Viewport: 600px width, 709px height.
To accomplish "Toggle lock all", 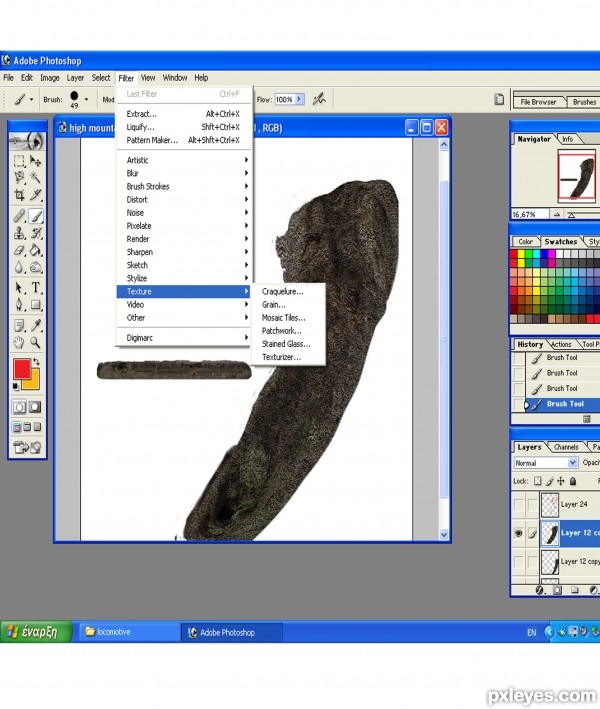I will tap(573, 481).
